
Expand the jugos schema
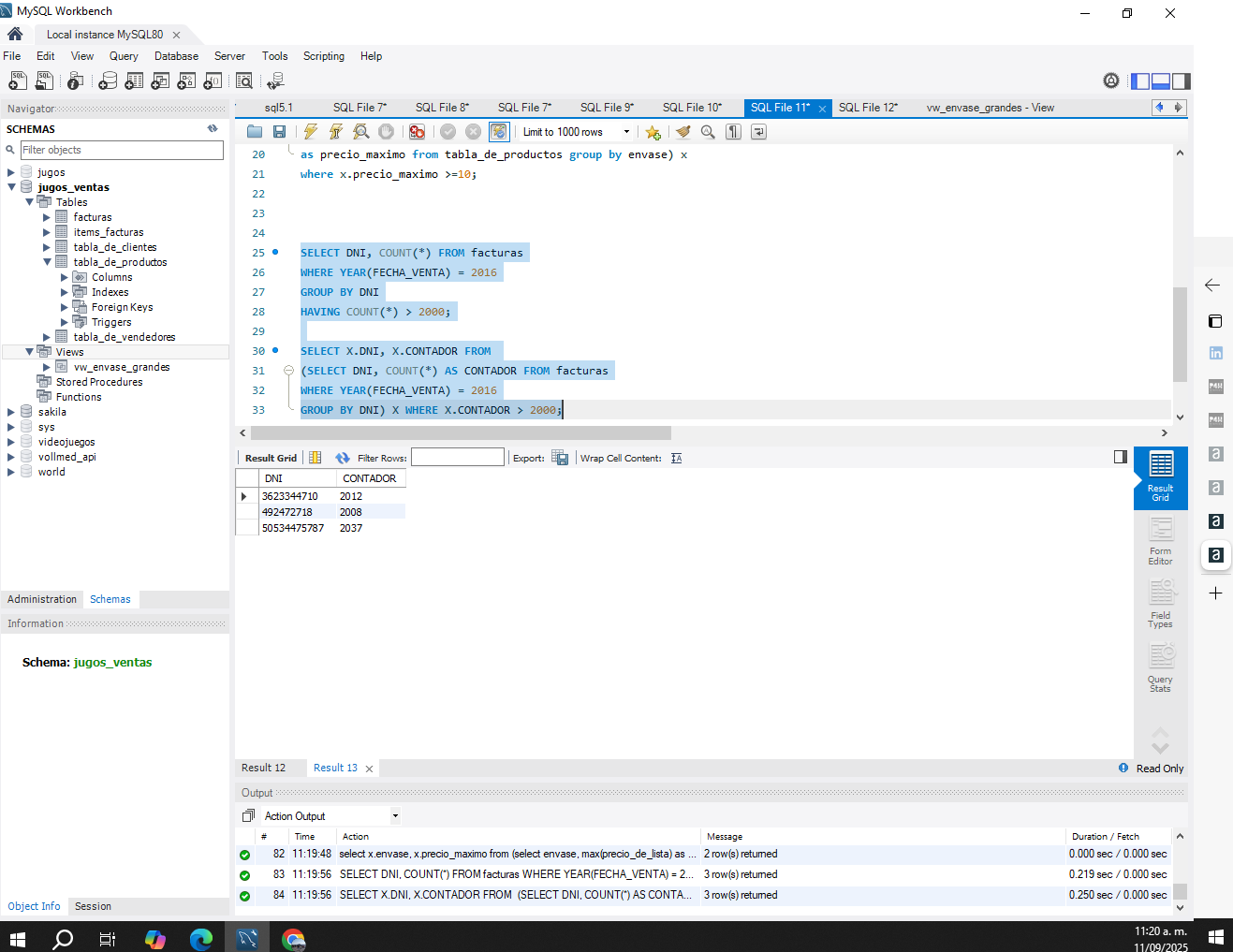tap(11, 172)
